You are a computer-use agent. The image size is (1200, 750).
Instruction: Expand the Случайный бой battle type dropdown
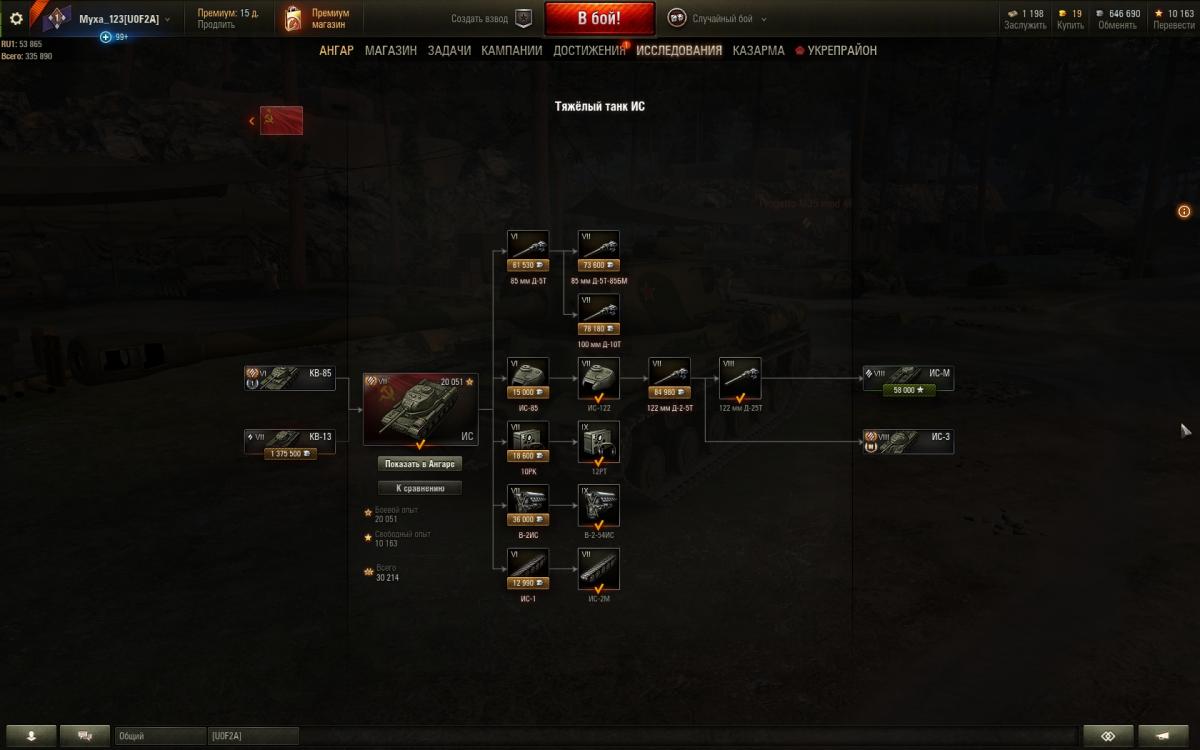pos(718,18)
